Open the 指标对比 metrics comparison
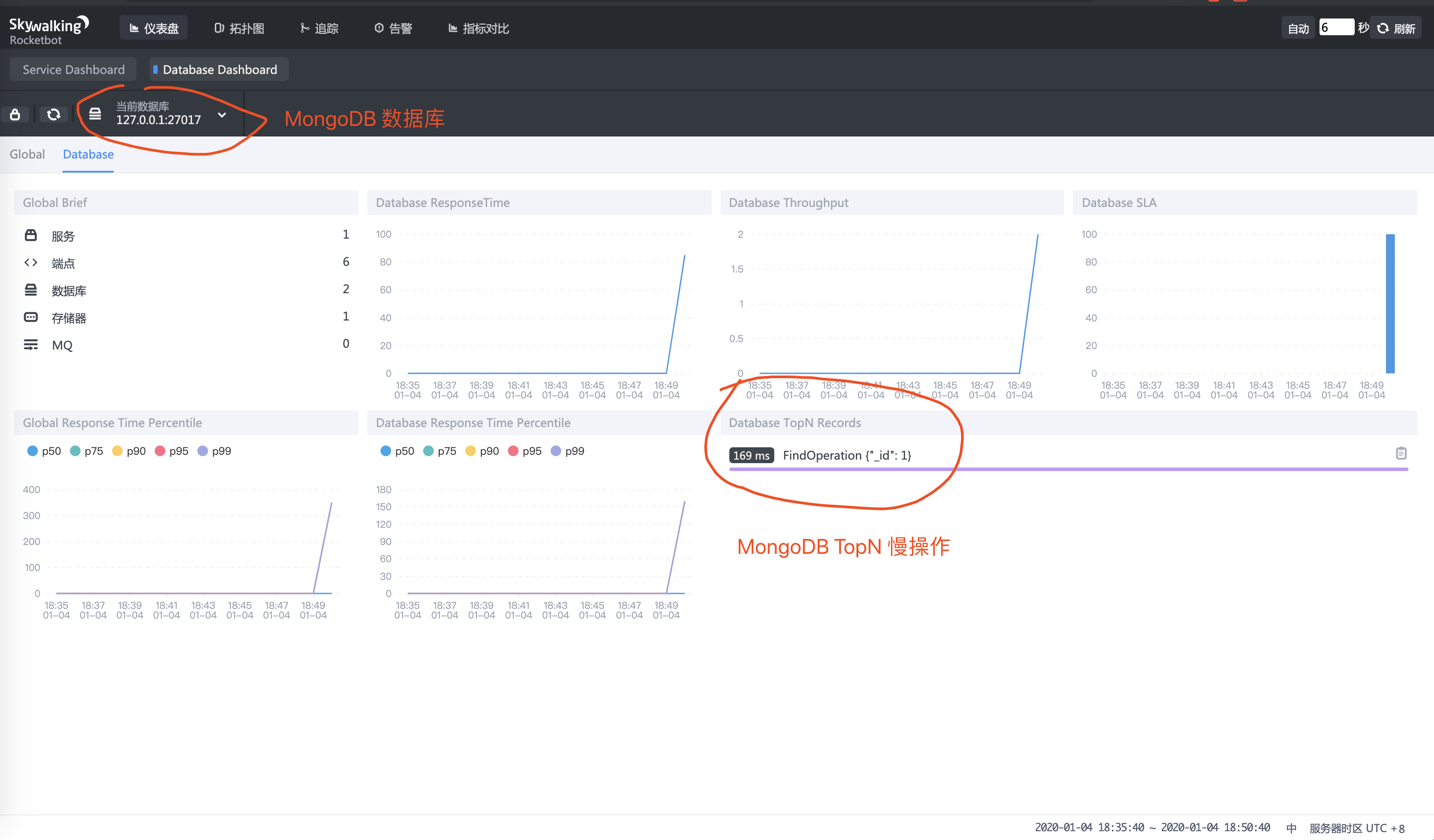Viewport: 1434px width, 840px height. [x=478, y=28]
